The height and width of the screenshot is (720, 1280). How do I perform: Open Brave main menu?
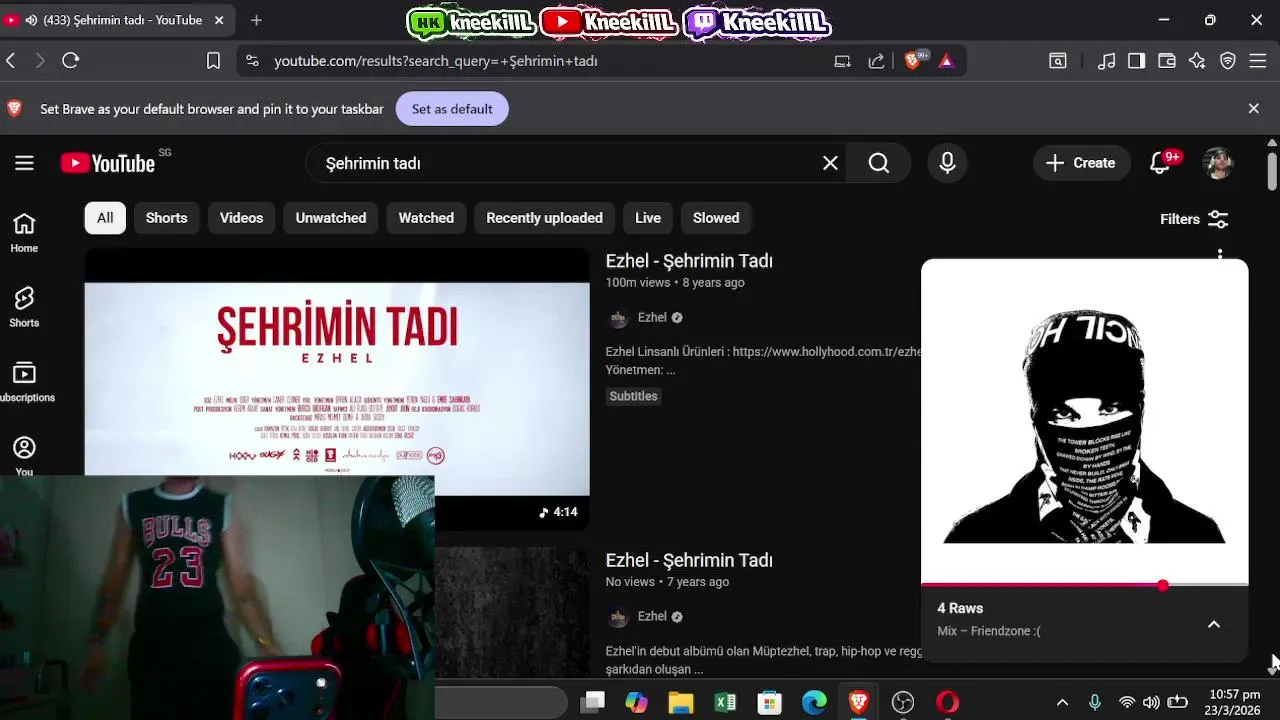1260,61
